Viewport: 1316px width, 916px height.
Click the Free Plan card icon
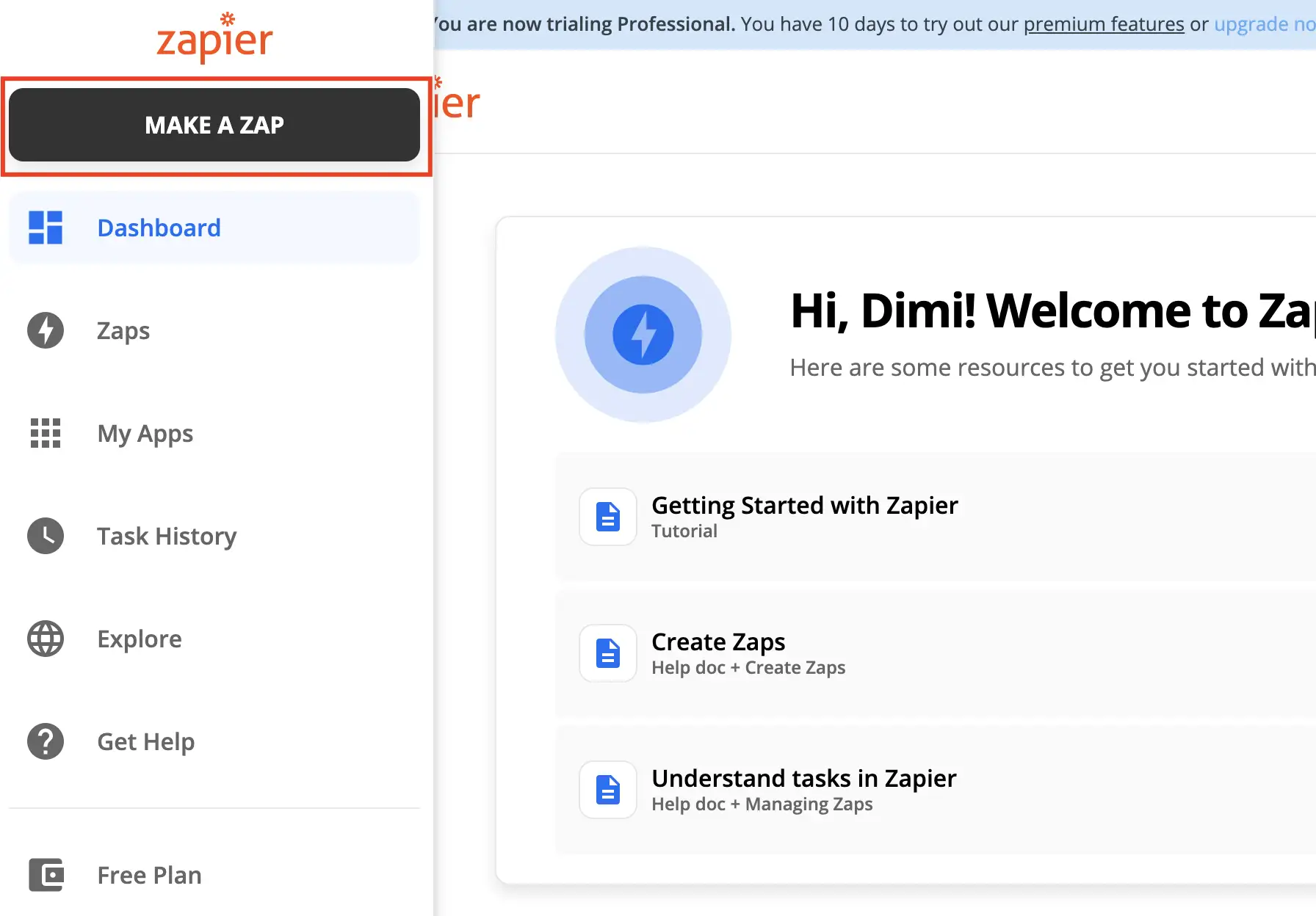46,875
